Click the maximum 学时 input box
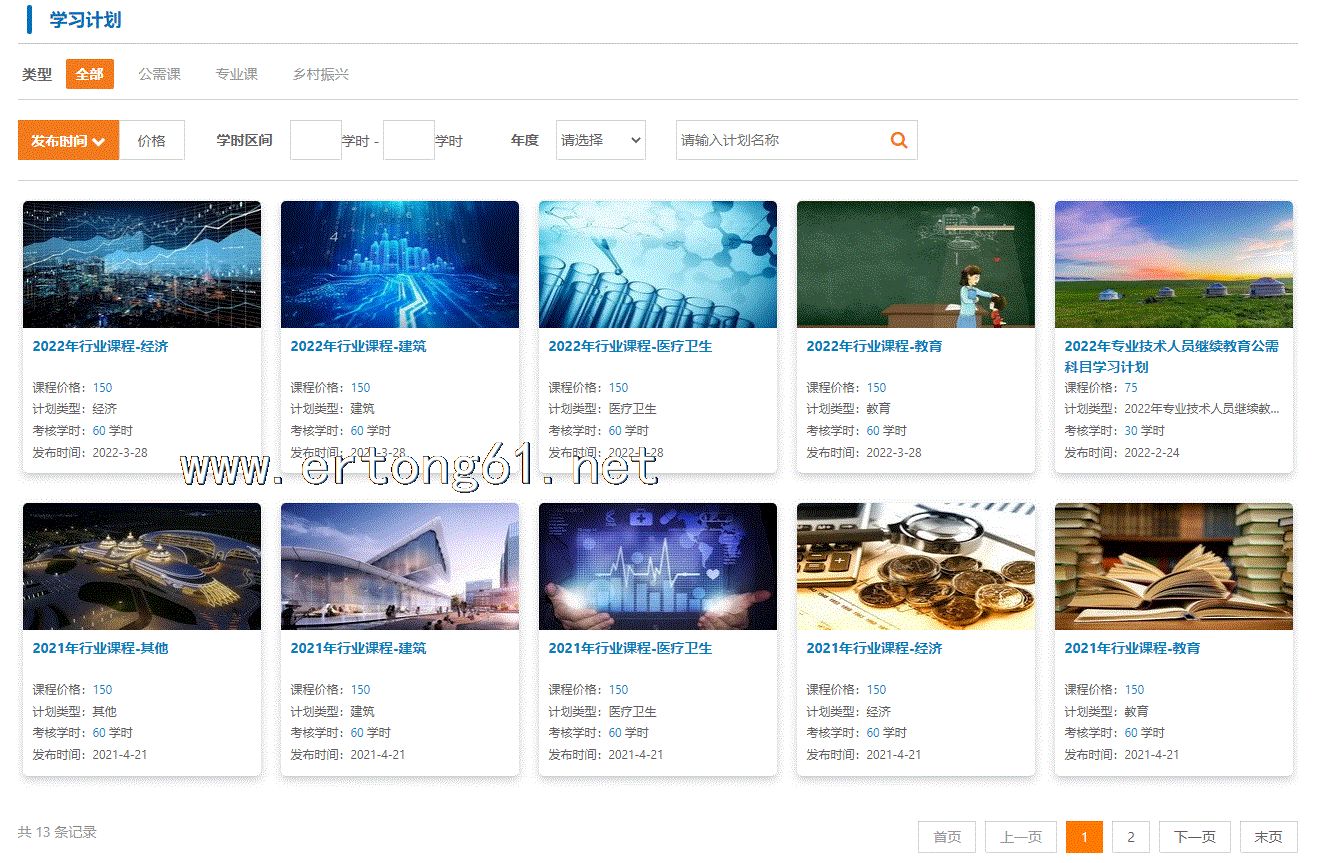The width and height of the screenshot is (1321, 863). click(408, 141)
